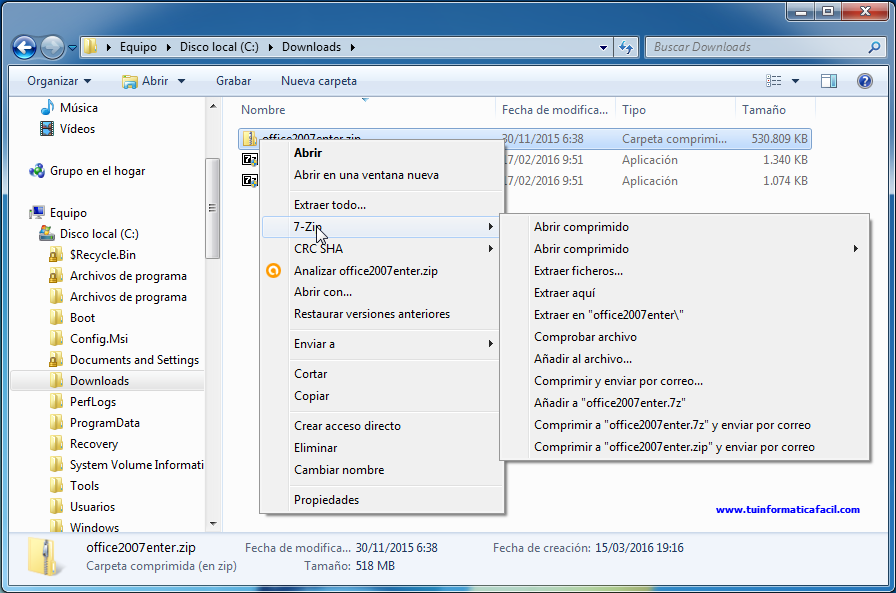Viewport: 896px width, 593px height.
Task: Choose Extraer todo... from context menu
Action: click(x=382, y=205)
